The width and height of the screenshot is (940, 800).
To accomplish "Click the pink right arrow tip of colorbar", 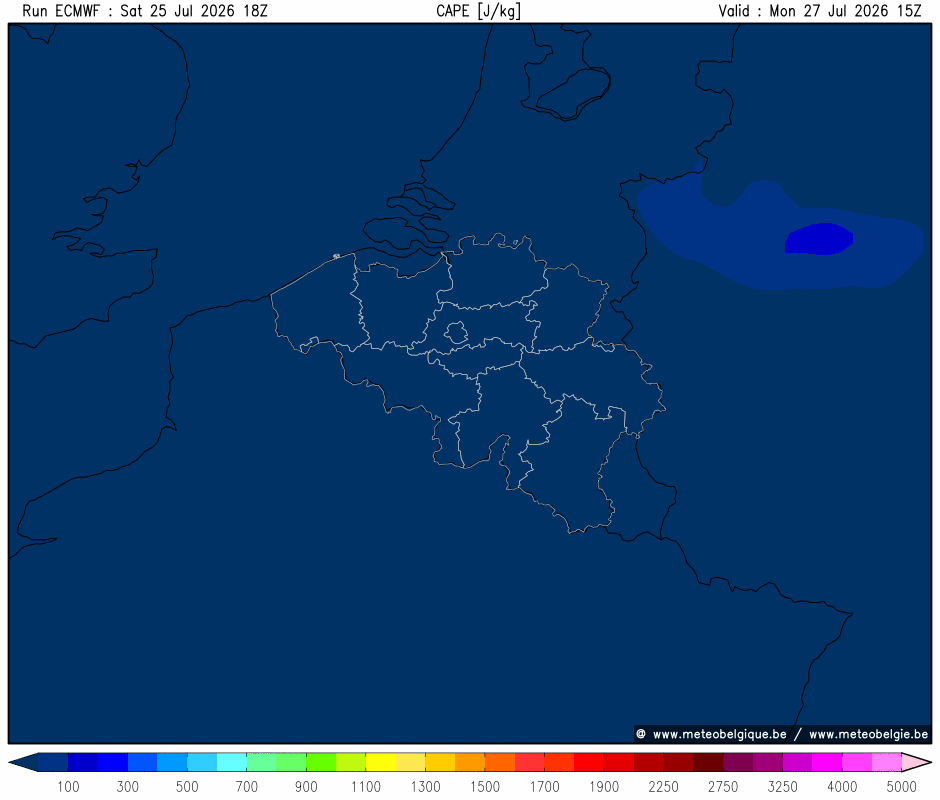I will click(917, 762).
